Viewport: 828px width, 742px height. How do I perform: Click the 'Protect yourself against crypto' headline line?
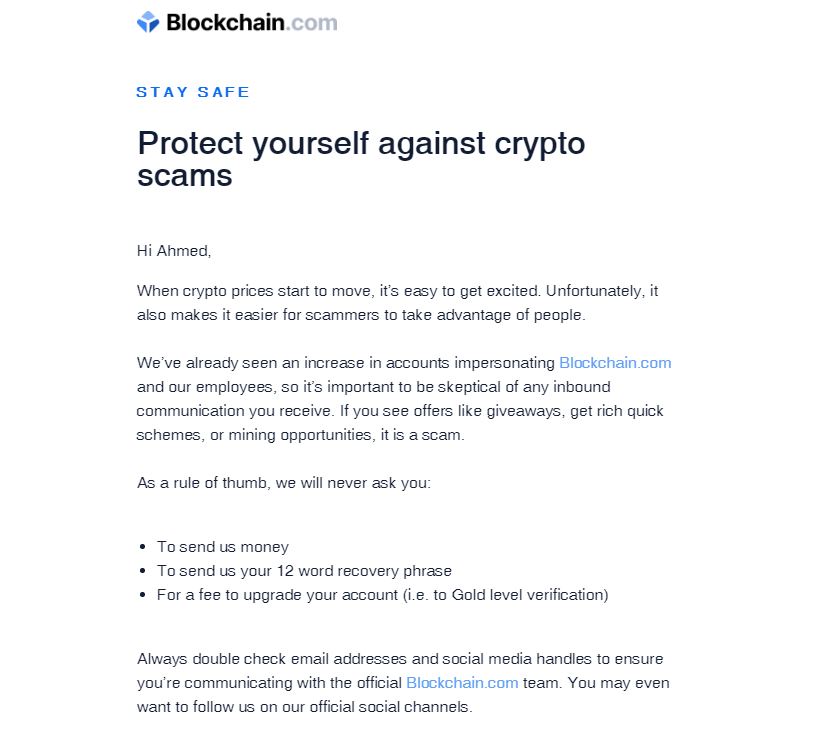coord(361,143)
